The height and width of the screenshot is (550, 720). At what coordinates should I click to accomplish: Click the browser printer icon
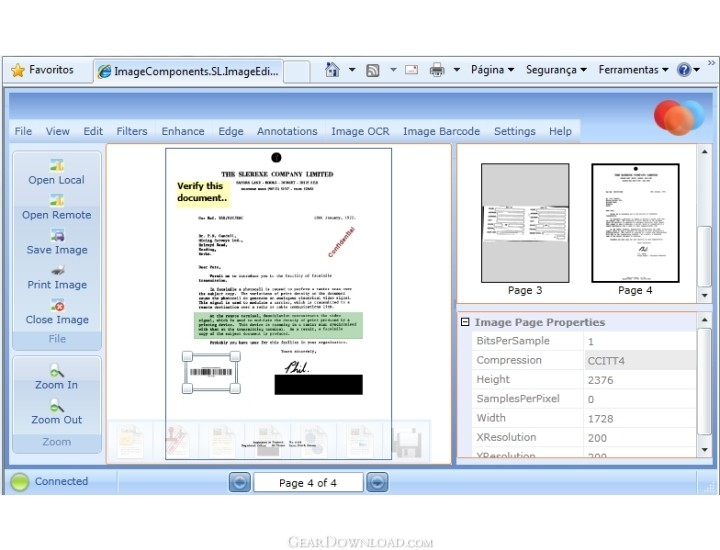pos(437,70)
